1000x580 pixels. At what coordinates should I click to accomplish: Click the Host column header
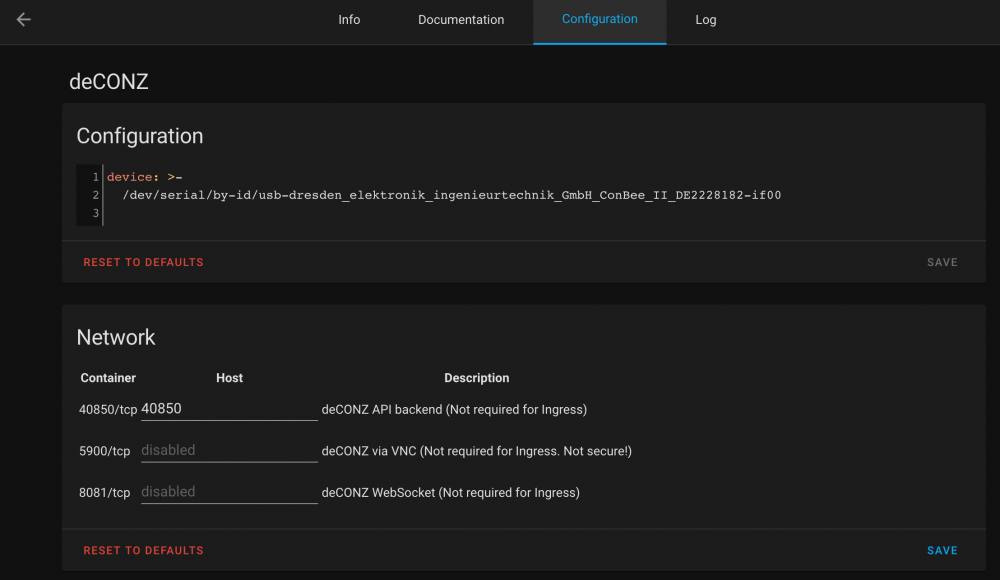pyautogui.click(x=229, y=378)
